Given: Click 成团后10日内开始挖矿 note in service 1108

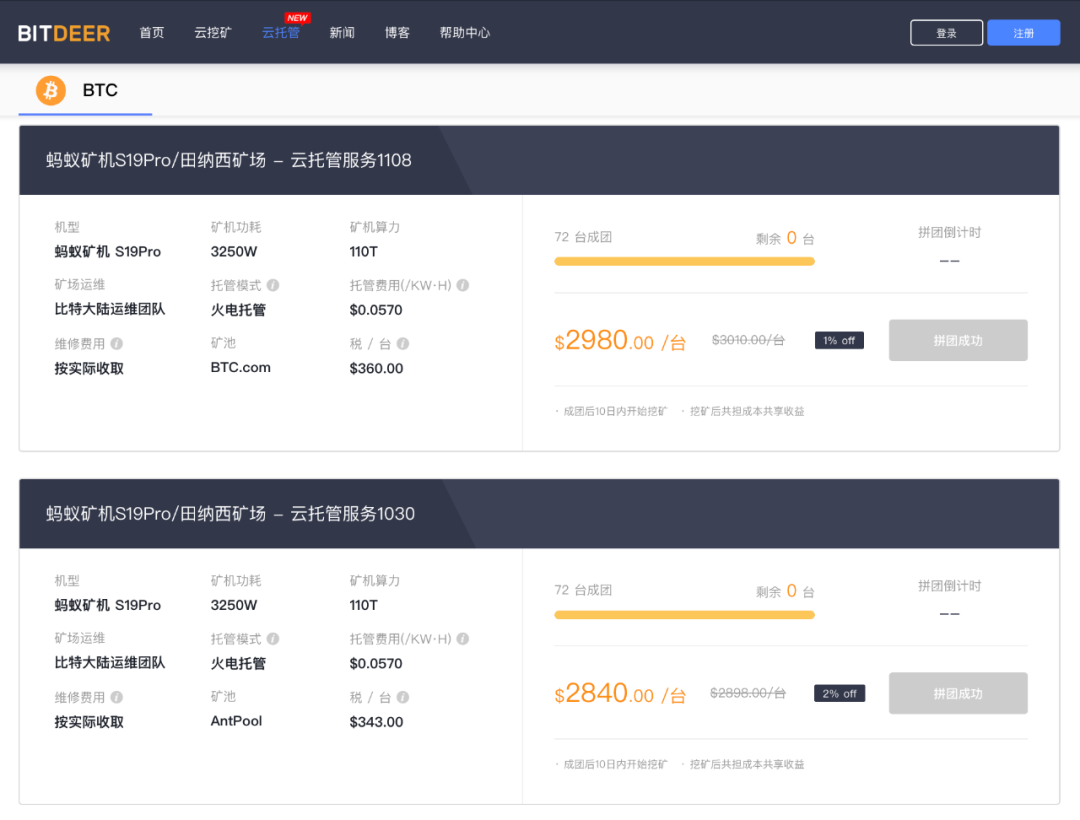Looking at the screenshot, I should [x=615, y=411].
